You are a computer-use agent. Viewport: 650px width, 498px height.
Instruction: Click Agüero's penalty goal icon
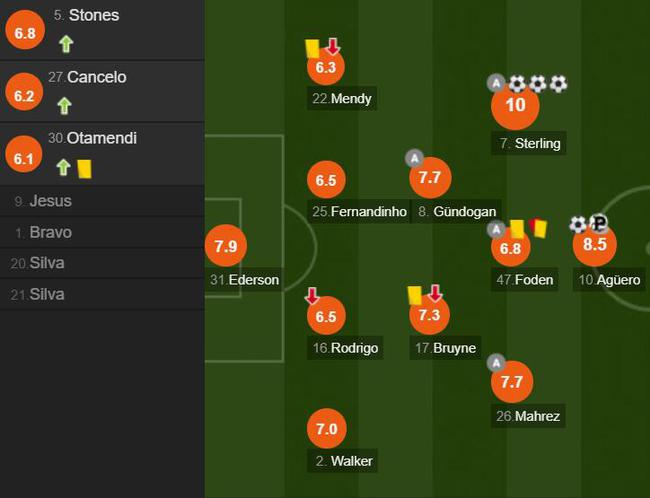pos(598,224)
